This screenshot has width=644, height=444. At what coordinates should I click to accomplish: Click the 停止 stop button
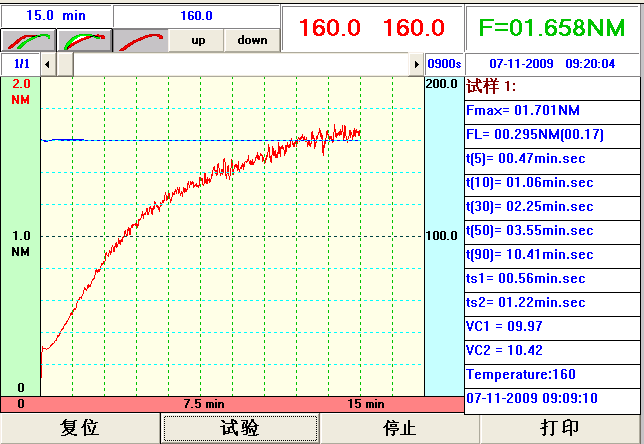(400, 428)
